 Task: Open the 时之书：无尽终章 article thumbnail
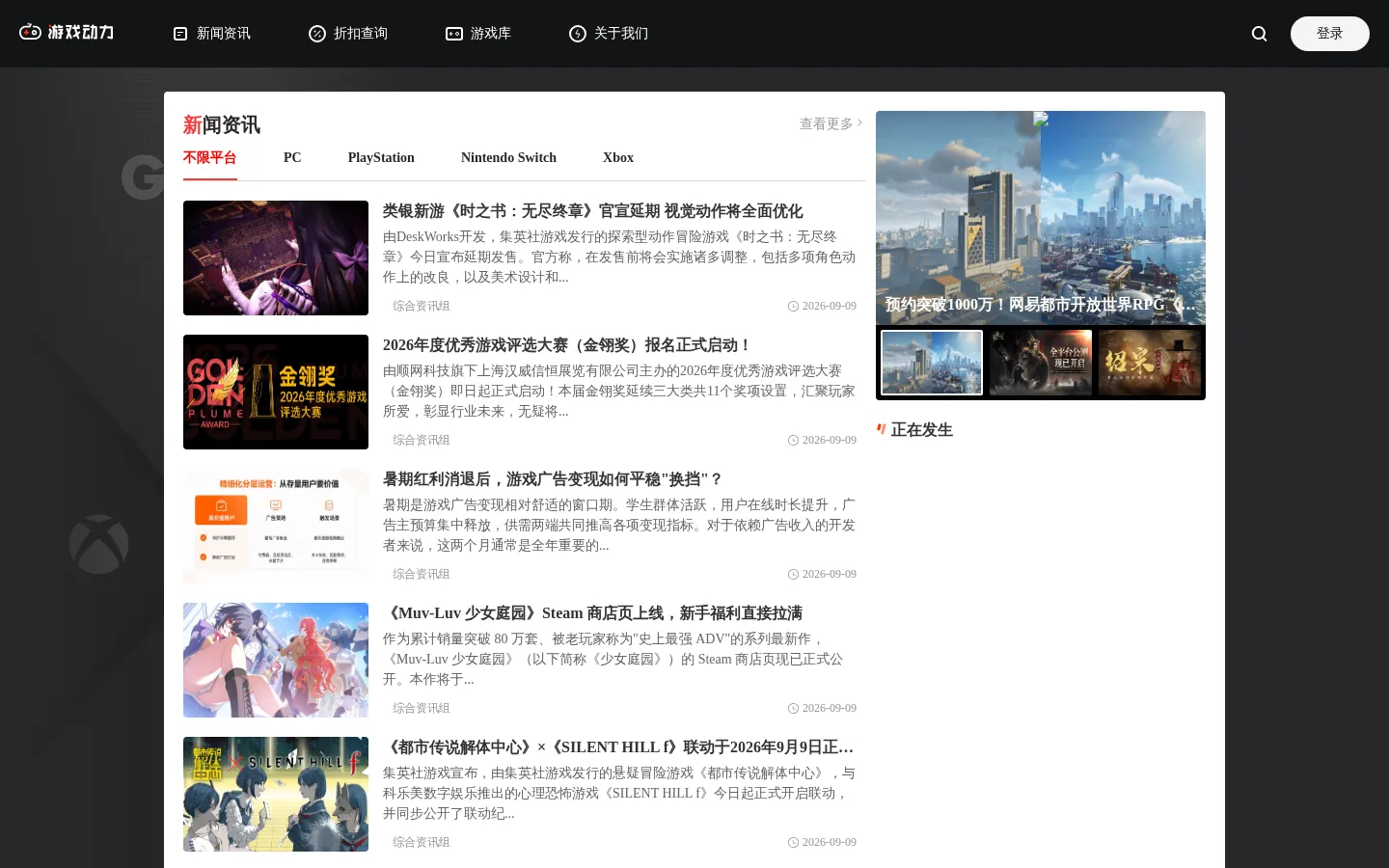click(x=276, y=258)
